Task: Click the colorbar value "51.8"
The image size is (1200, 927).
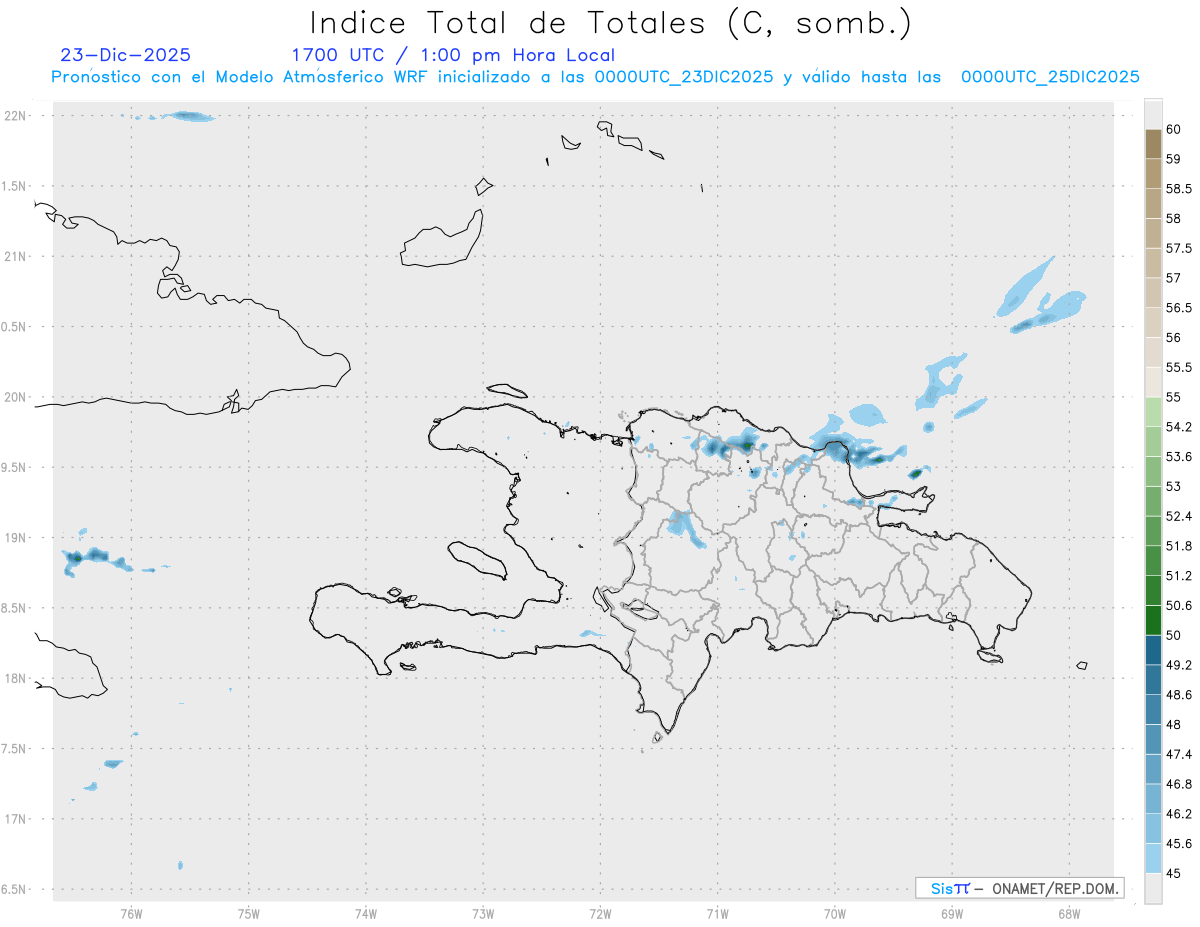Action: pos(1179,546)
